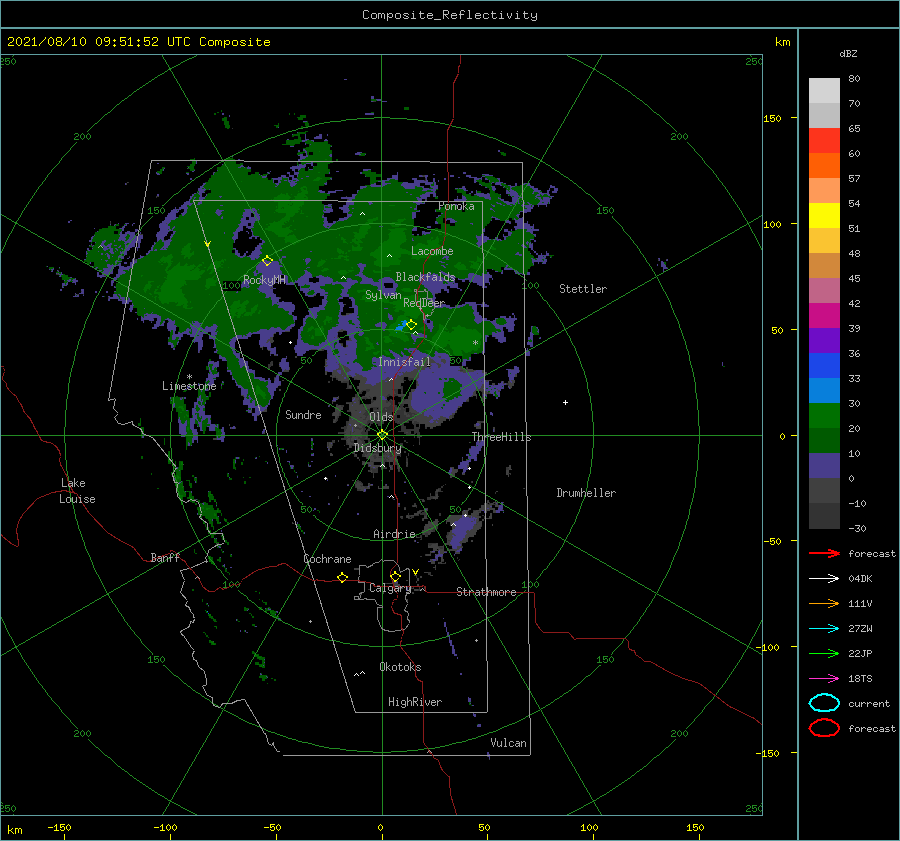This screenshot has height=841, width=900.
Task: Click the asterisk marker above Limestone label
Action: [189, 377]
